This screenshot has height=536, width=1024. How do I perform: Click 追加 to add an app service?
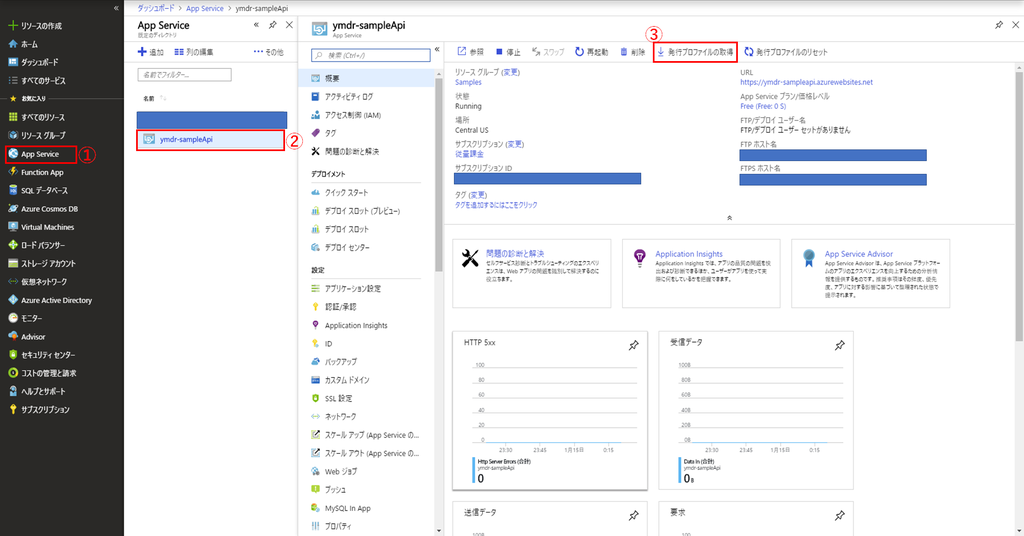pos(151,52)
